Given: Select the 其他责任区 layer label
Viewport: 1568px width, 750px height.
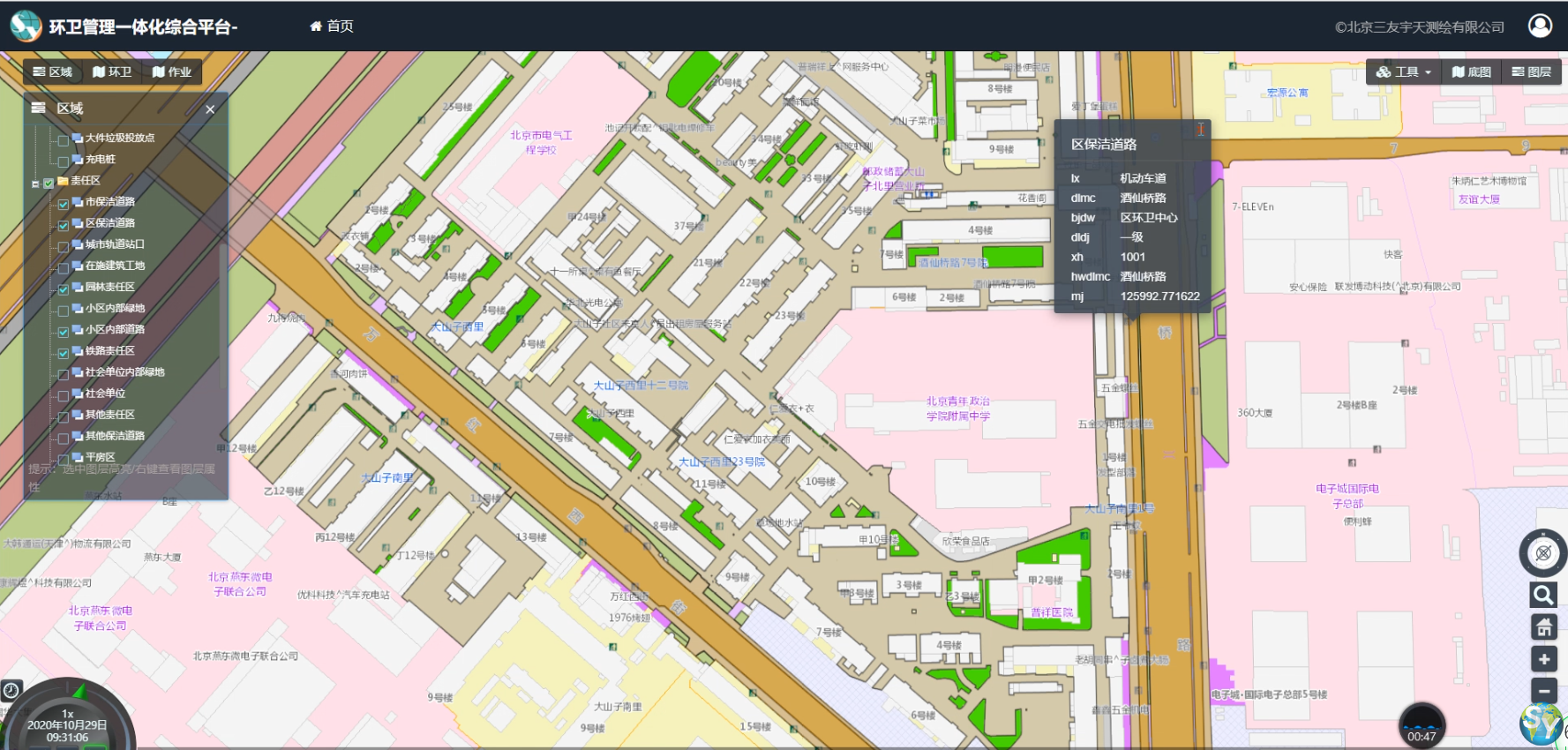Looking at the screenshot, I should [110, 415].
